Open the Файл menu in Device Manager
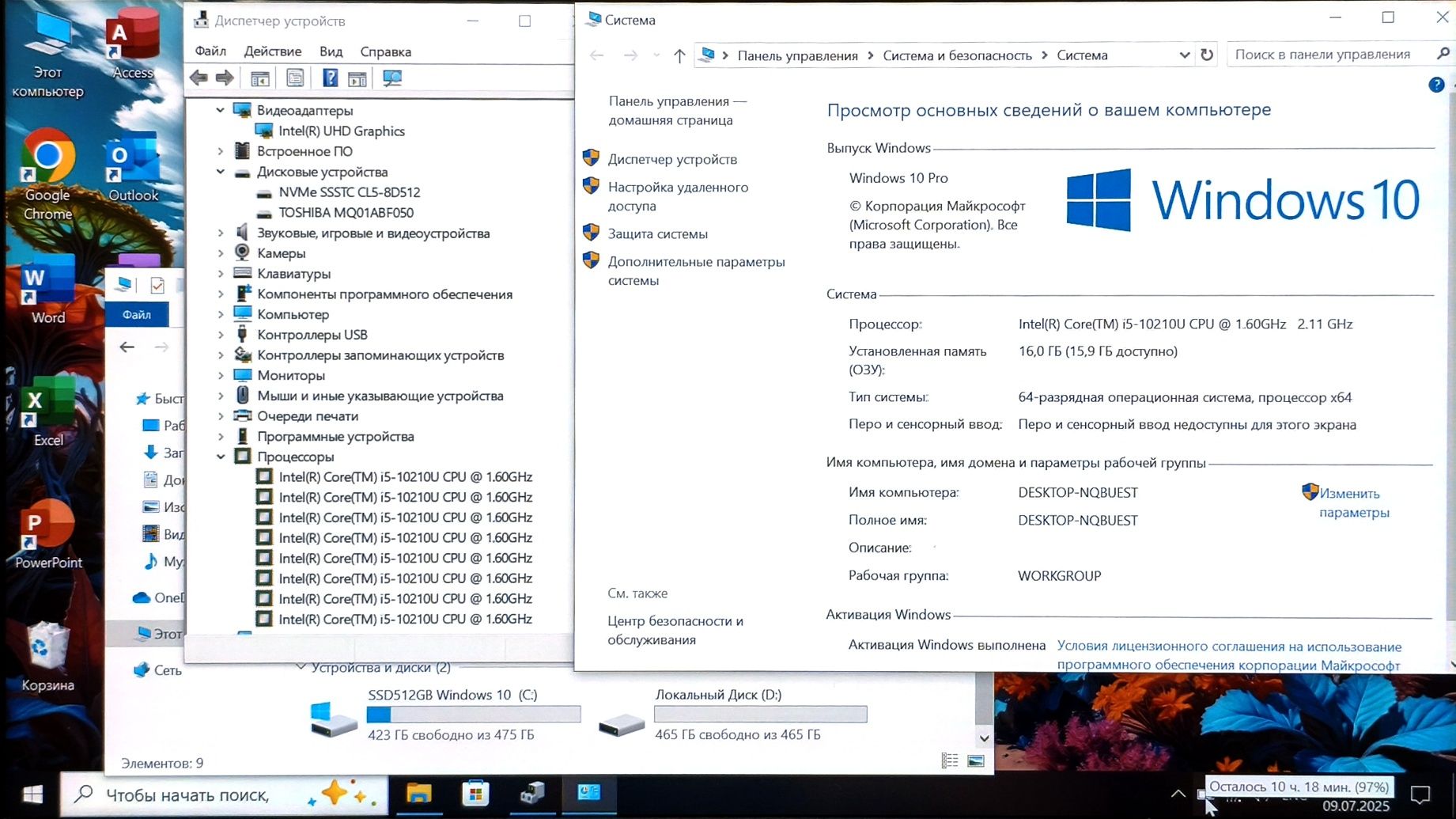The width and height of the screenshot is (1456, 819). (x=210, y=51)
